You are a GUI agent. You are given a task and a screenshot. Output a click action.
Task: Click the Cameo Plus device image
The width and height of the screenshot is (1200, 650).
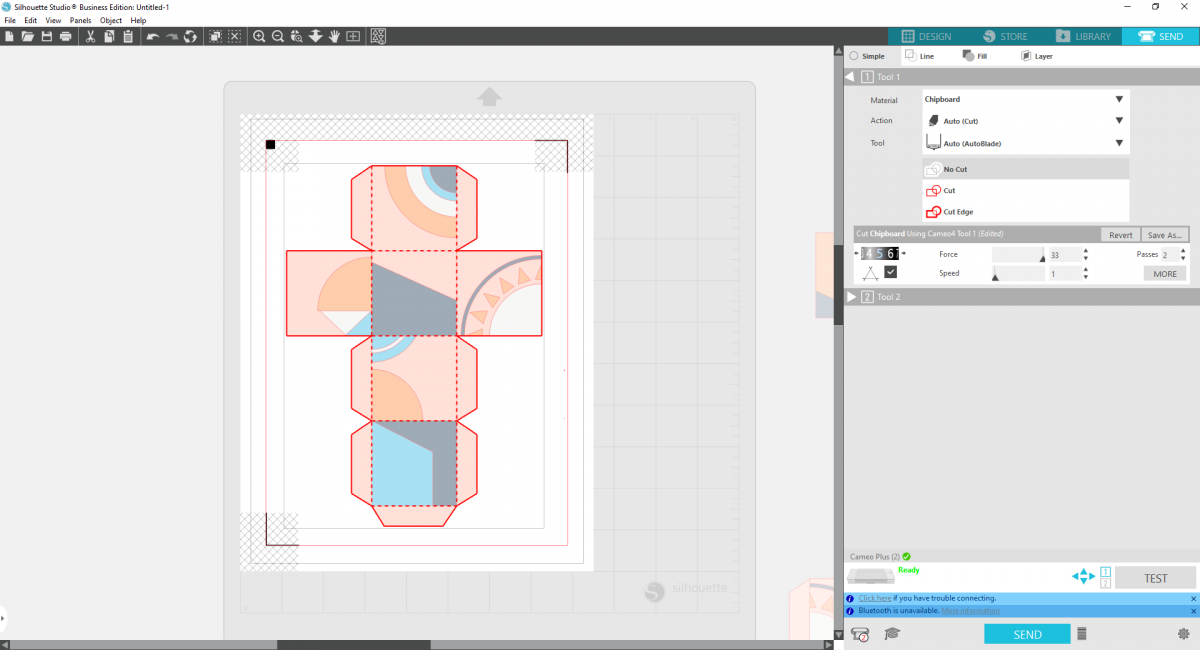[870, 577]
